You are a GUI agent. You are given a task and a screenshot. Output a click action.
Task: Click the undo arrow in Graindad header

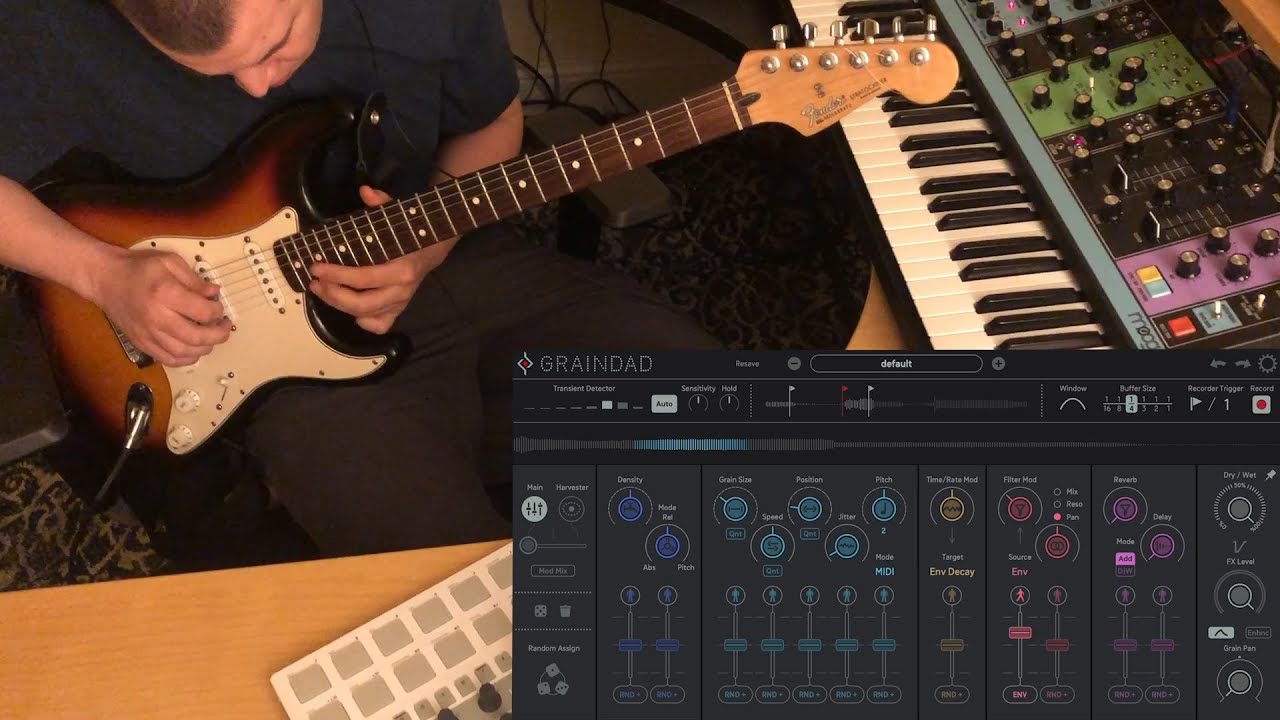(1217, 364)
